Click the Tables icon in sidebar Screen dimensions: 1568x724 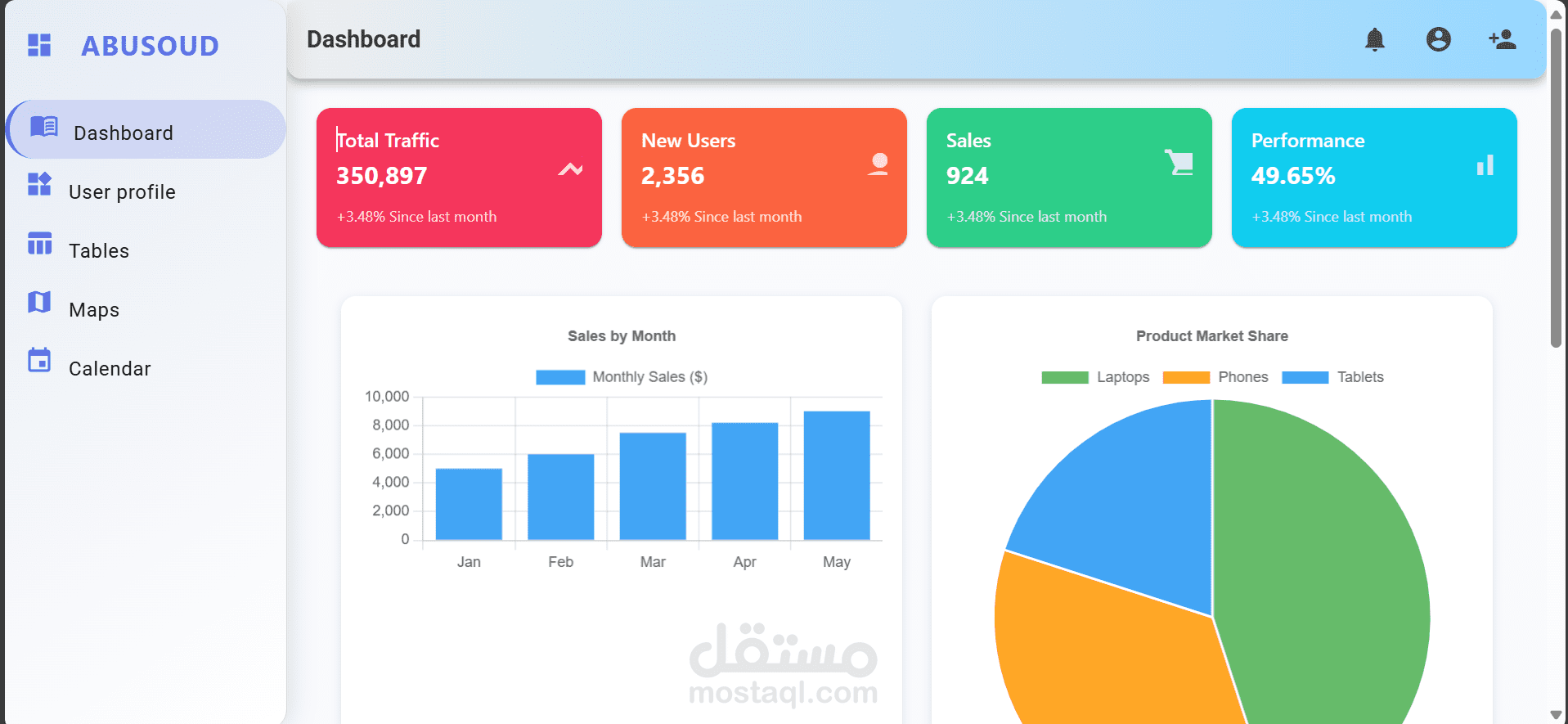[39, 243]
